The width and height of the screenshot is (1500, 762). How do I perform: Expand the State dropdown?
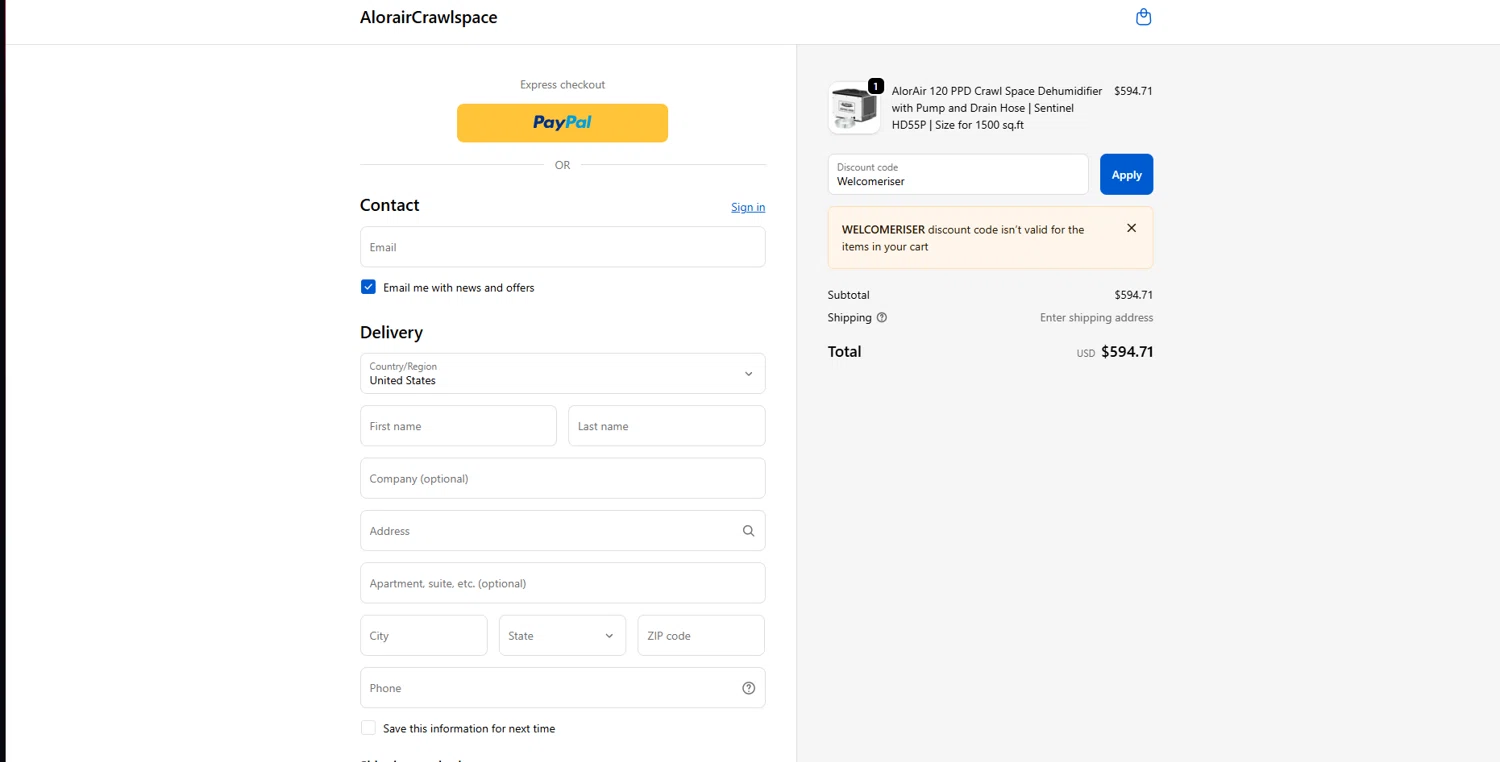(562, 635)
